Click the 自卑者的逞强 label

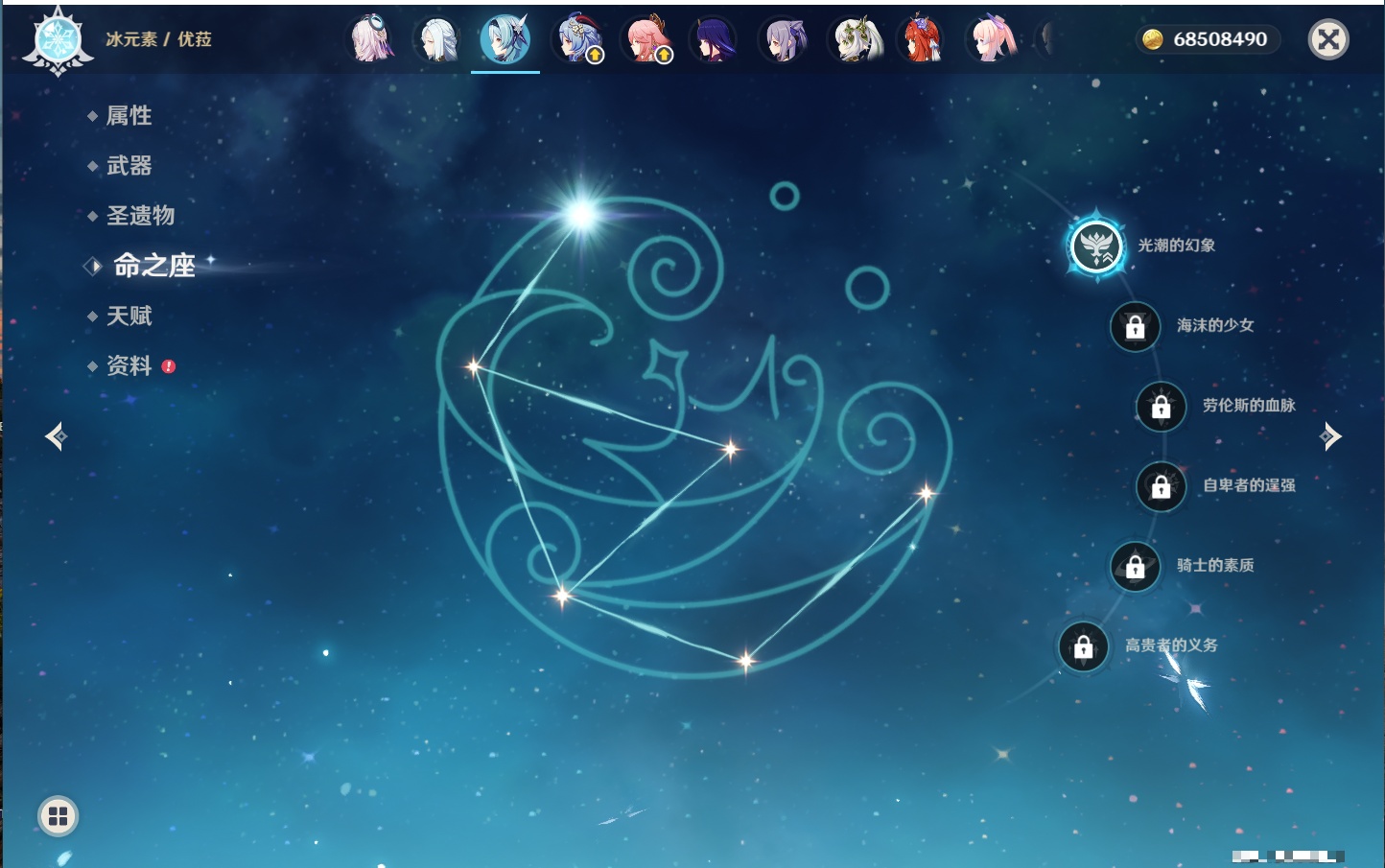click(x=1249, y=485)
